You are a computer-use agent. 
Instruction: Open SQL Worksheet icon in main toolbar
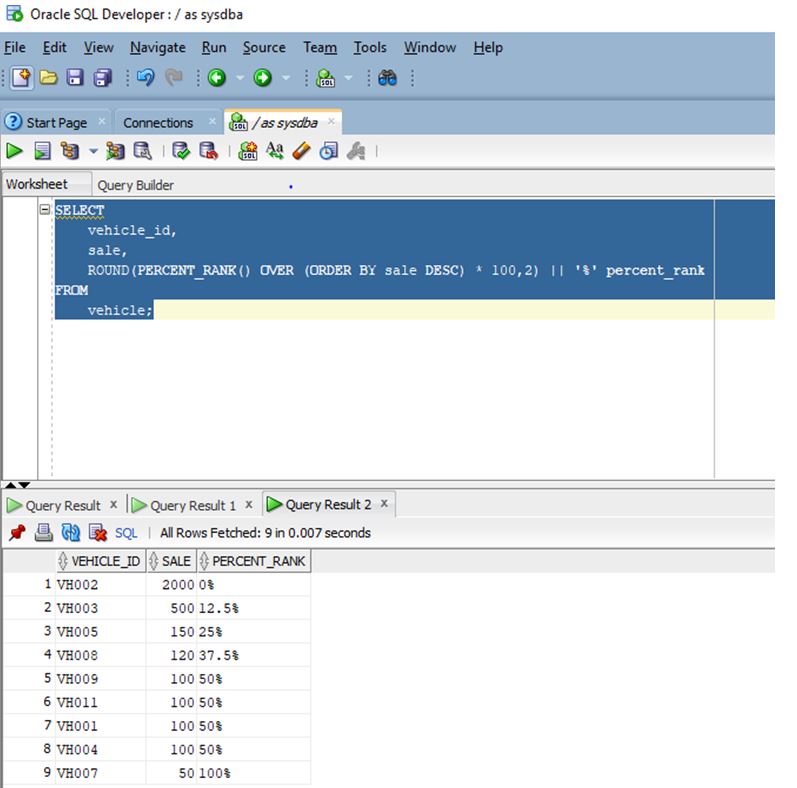click(x=325, y=78)
